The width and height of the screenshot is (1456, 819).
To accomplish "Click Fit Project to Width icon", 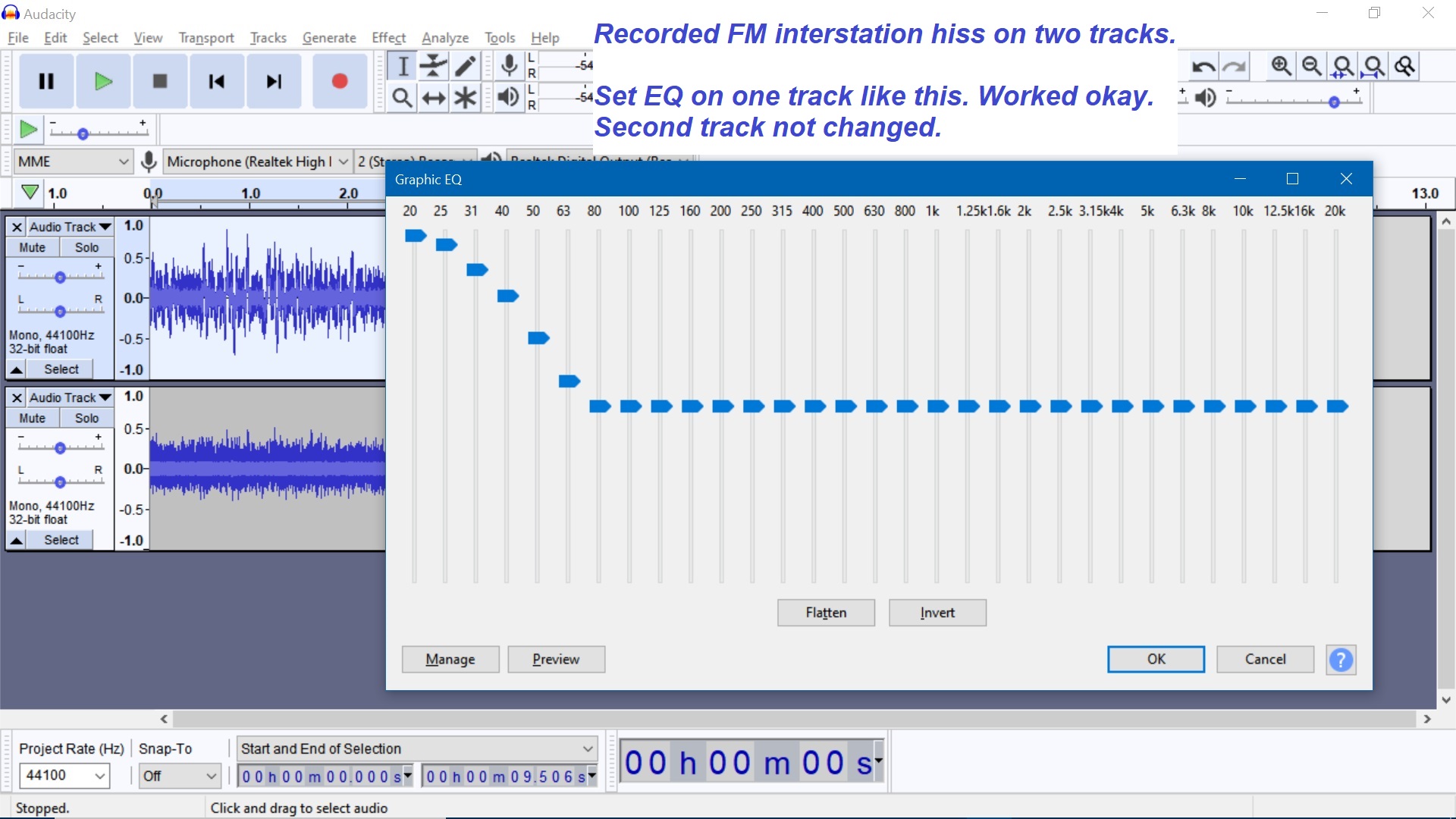I will tap(1374, 67).
